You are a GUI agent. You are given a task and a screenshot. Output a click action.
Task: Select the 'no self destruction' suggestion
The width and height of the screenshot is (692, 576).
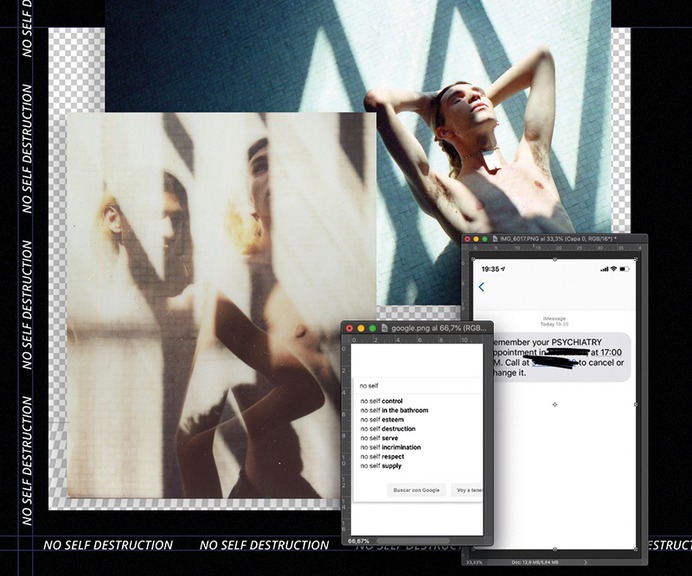tap(388, 429)
